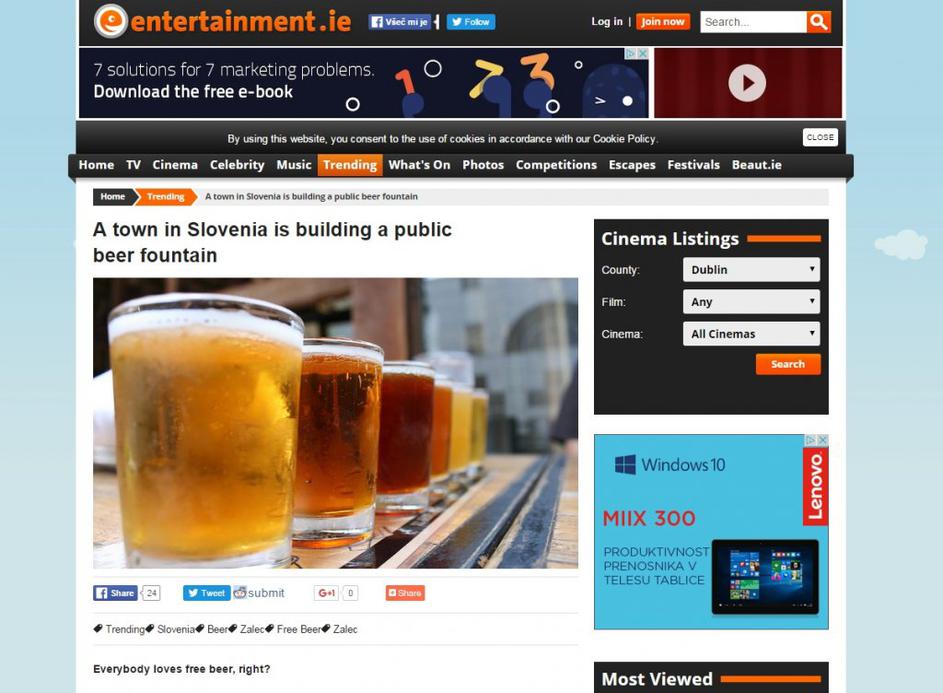This screenshot has width=943, height=693.
Task: Share the article on Facebook
Action: pyautogui.click(x=115, y=593)
